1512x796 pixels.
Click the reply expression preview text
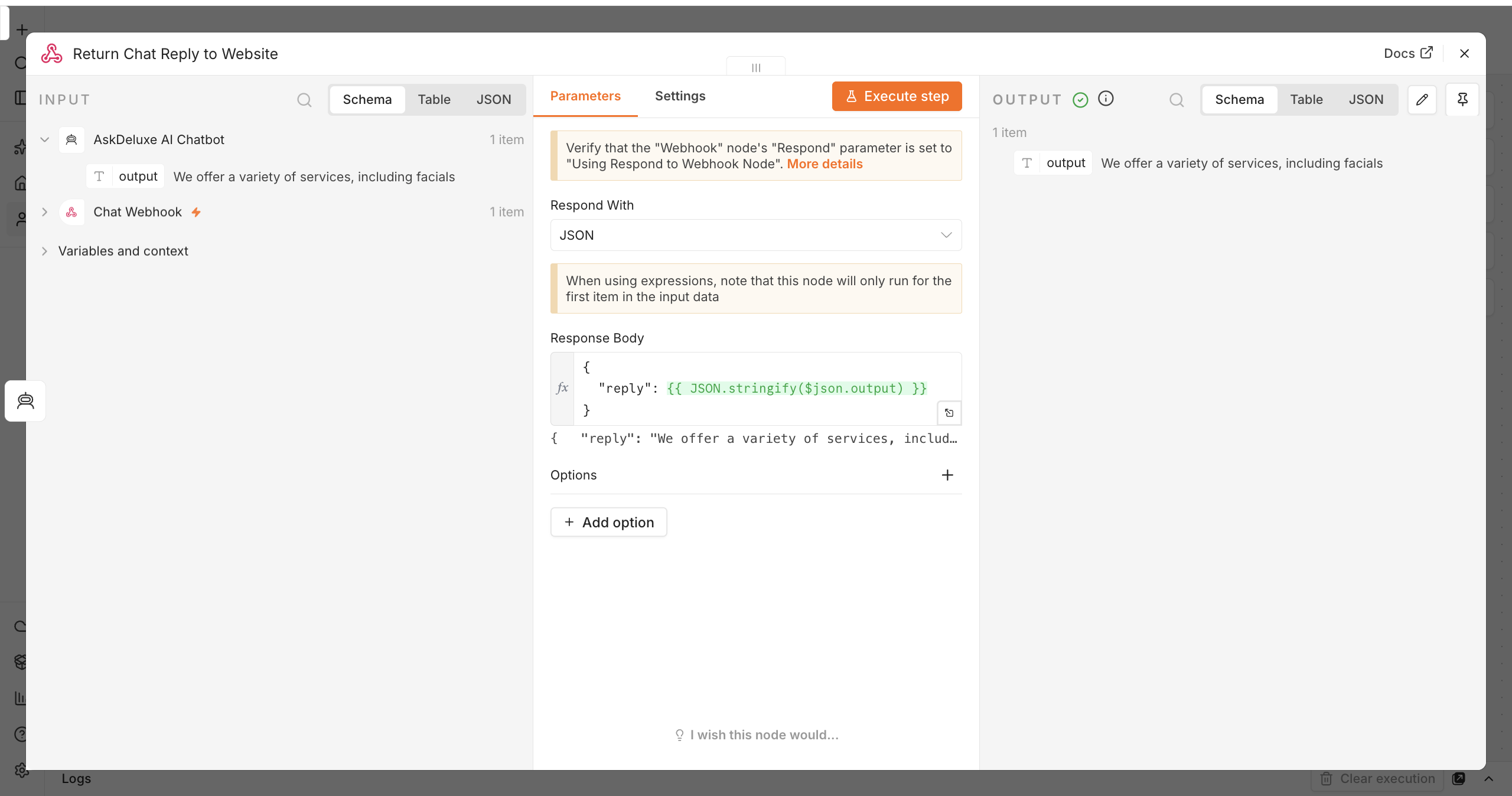[x=754, y=439]
